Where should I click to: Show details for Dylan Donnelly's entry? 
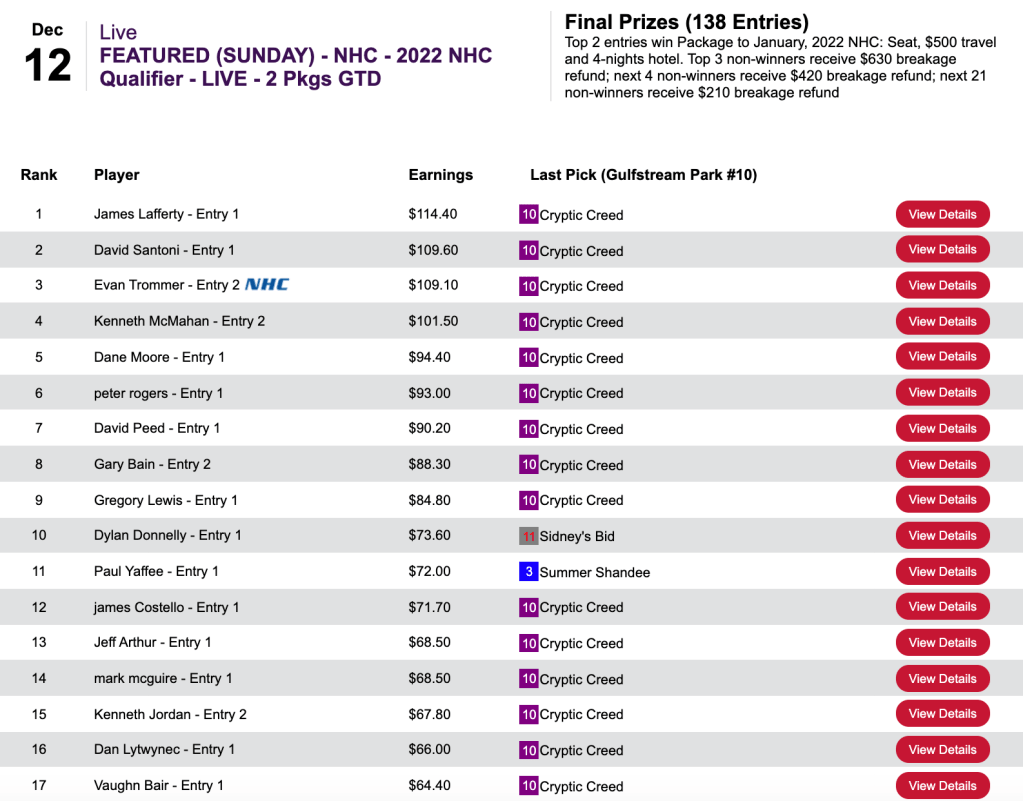pos(942,536)
